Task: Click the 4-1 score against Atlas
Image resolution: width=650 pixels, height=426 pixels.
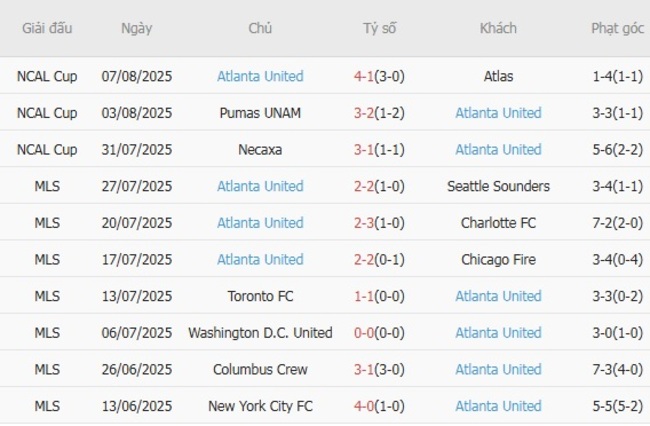Action: [364, 76]
